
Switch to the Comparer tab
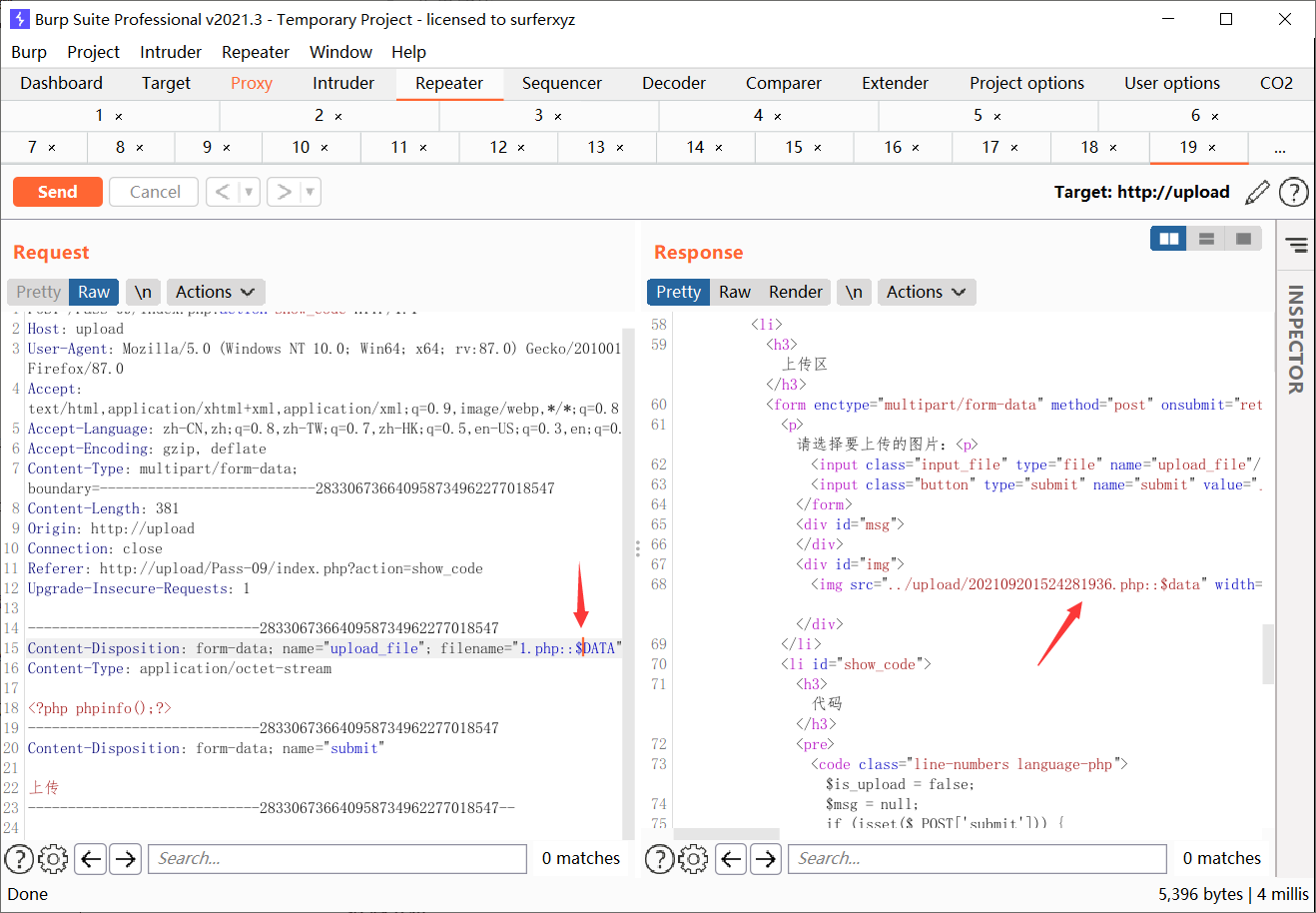(784, 84)
